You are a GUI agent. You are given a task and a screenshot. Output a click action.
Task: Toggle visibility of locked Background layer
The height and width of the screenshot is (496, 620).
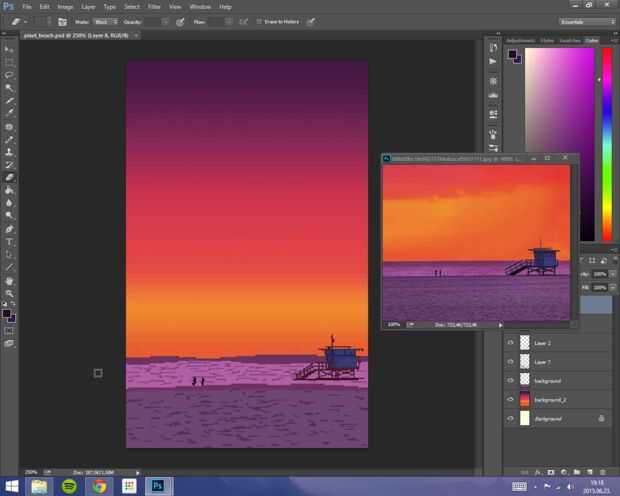[510, 418]
